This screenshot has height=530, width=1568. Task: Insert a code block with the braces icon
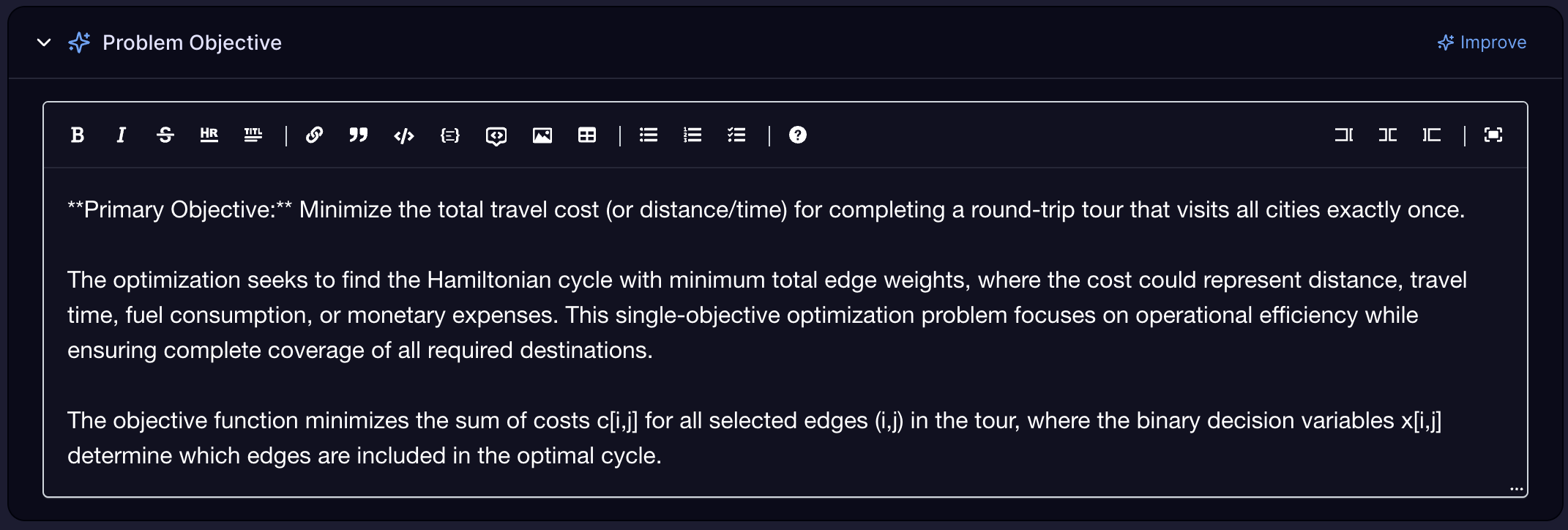[450, 135]
